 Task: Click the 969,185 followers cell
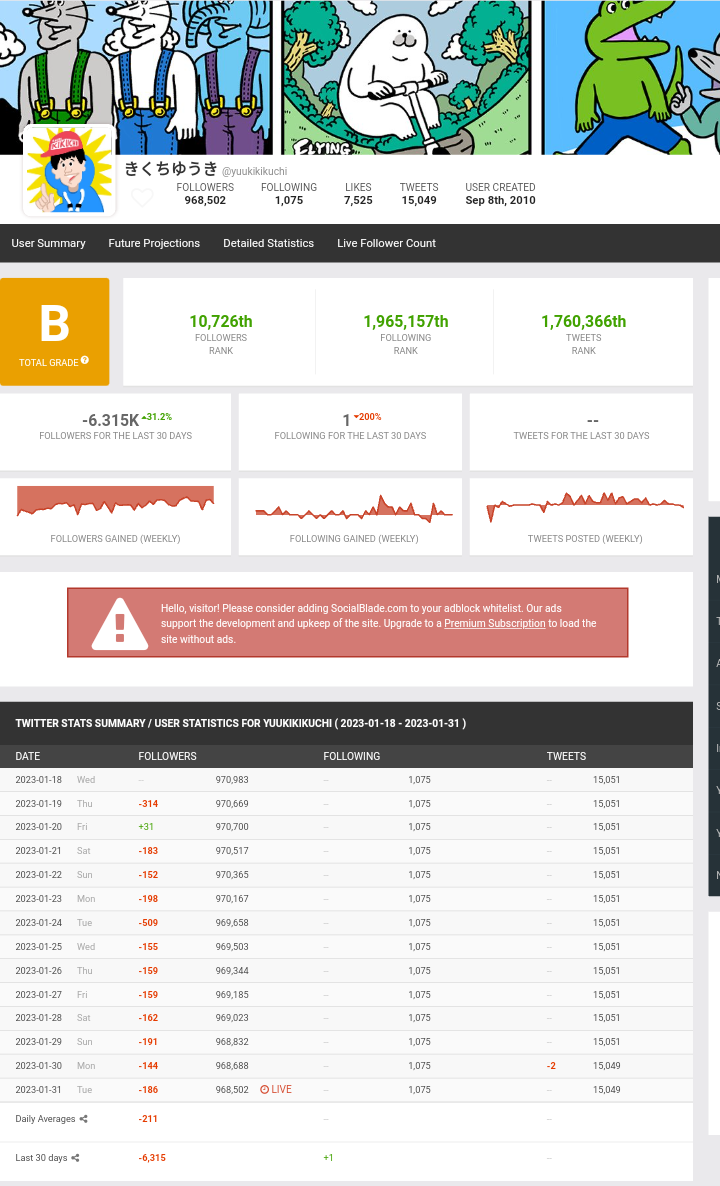point(232,995)
